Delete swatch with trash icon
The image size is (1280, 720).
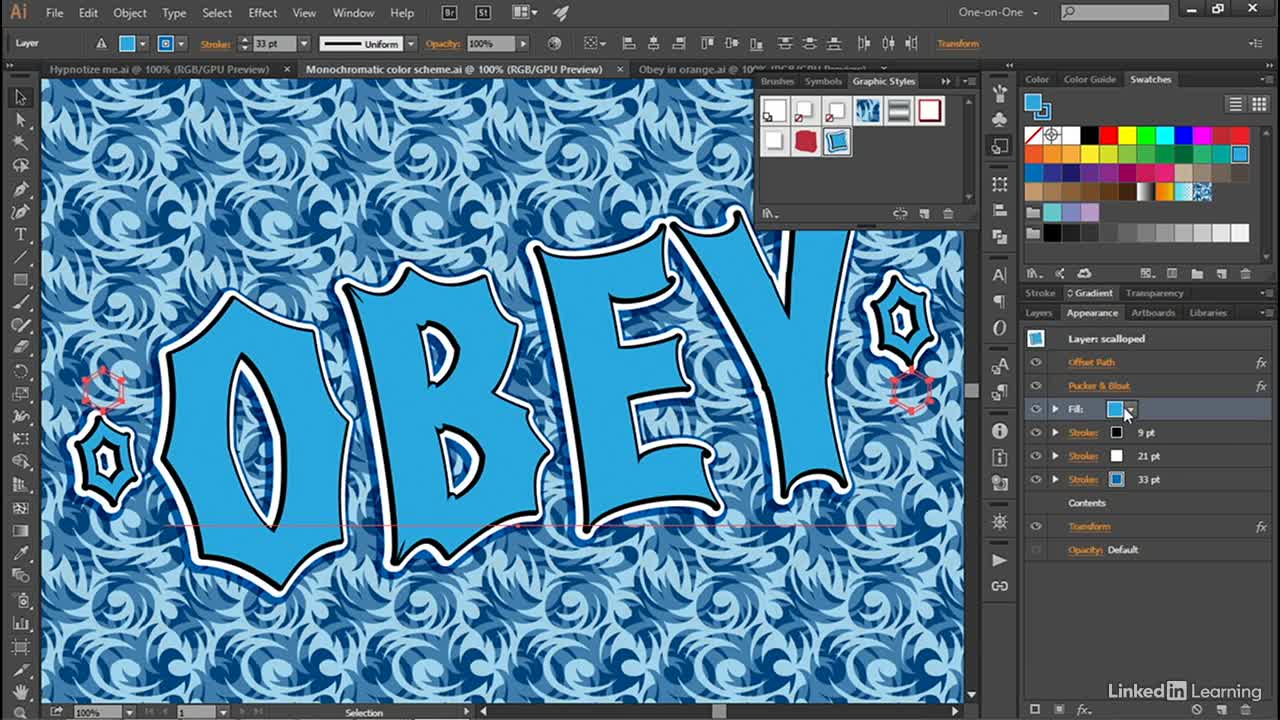[1245, 273]
